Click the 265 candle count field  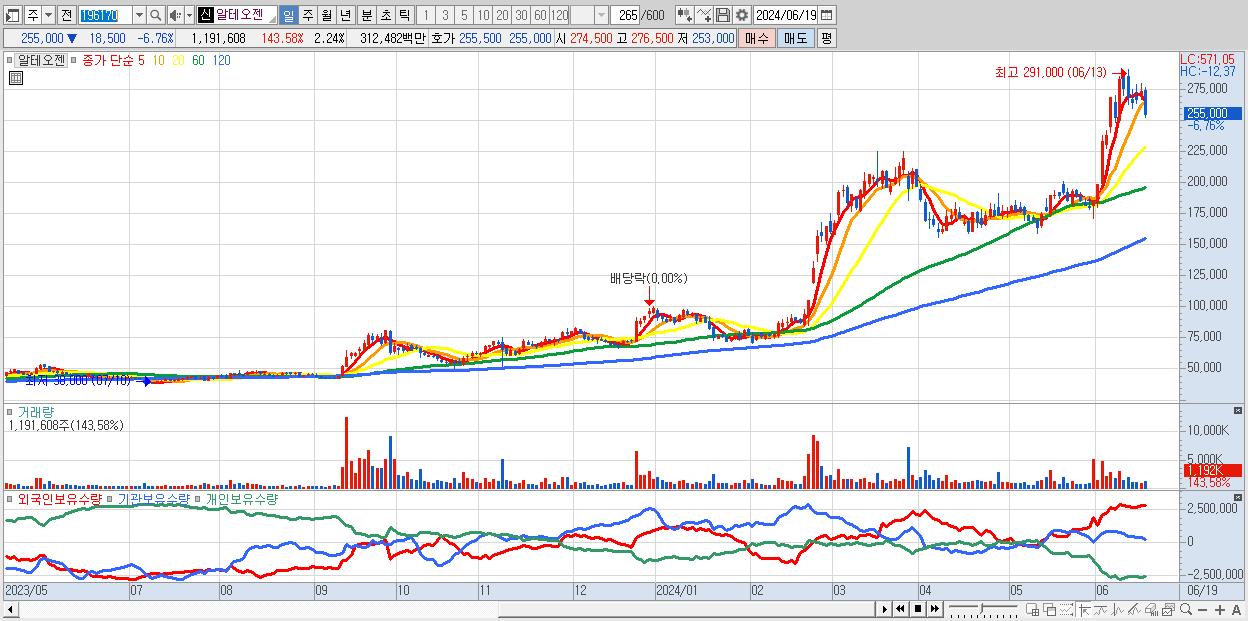tap(625, 15)
